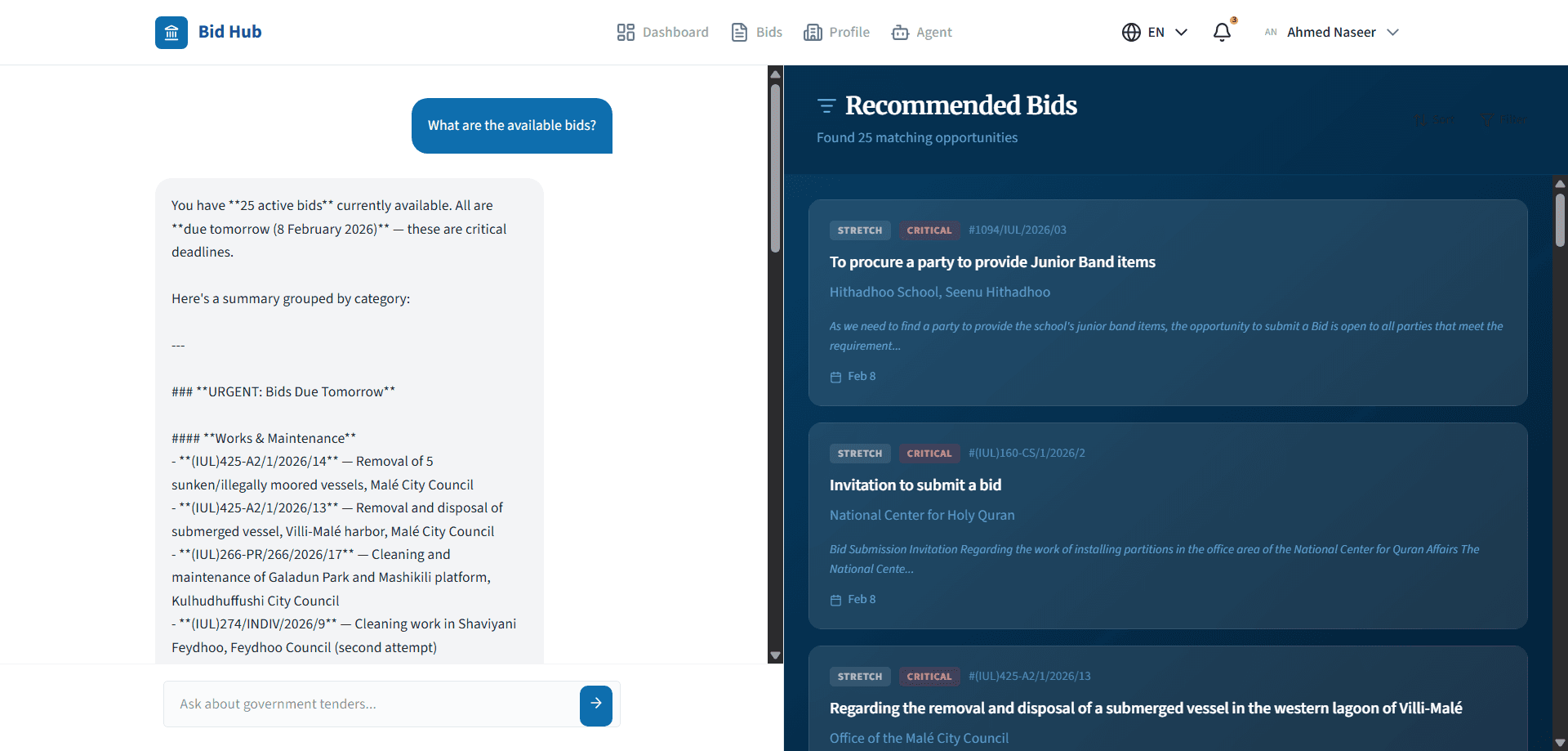This screenshot has width=1568, height=751.
Task: Expand the Ahmed Naseer account chevron
Action: pos(1393,33)
